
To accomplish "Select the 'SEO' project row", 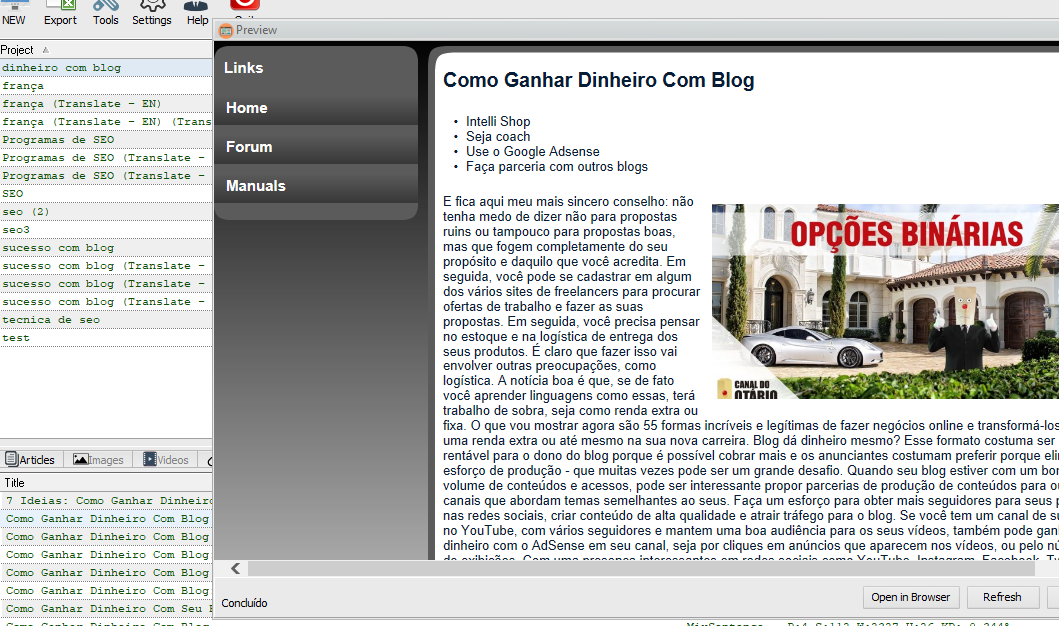I will tap(106, 194).
